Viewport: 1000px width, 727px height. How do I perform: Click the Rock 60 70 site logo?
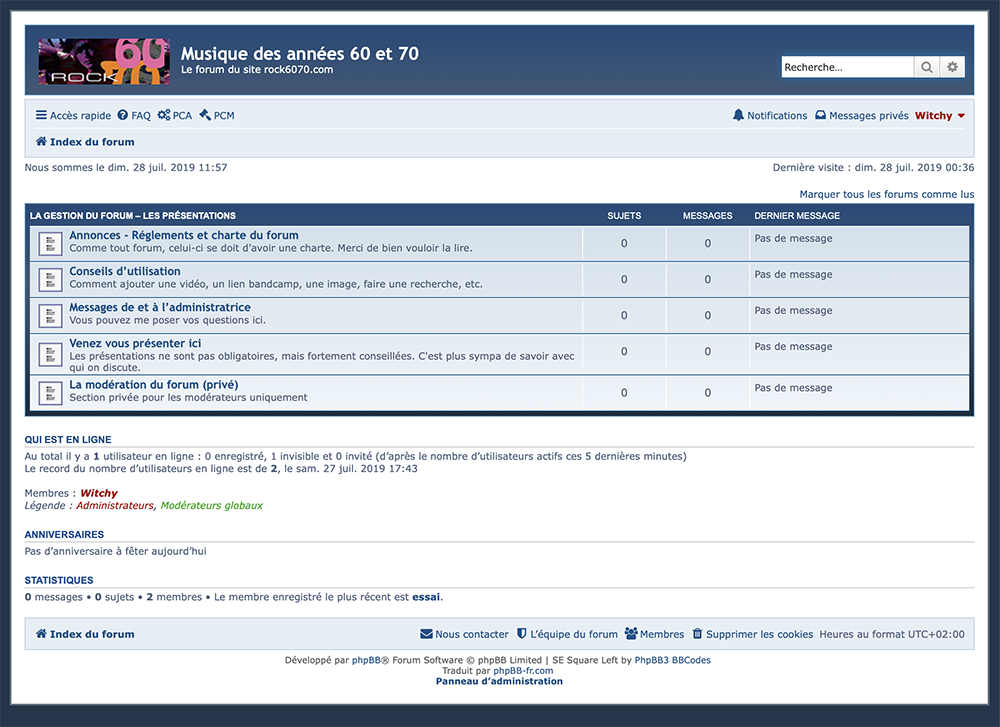[x=104, y=61]
